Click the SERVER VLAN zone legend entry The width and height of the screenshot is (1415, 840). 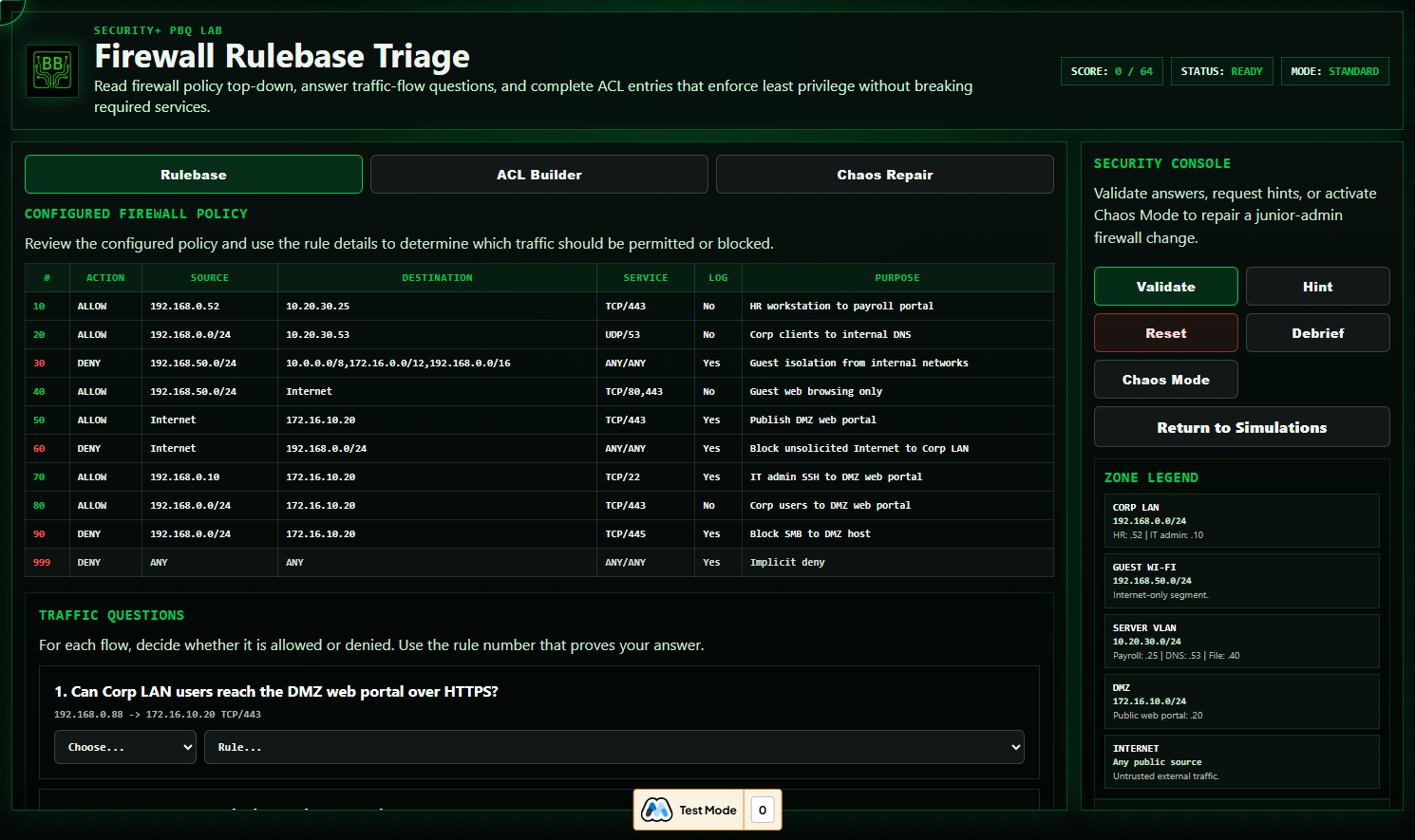click(x=1241, y=642)
